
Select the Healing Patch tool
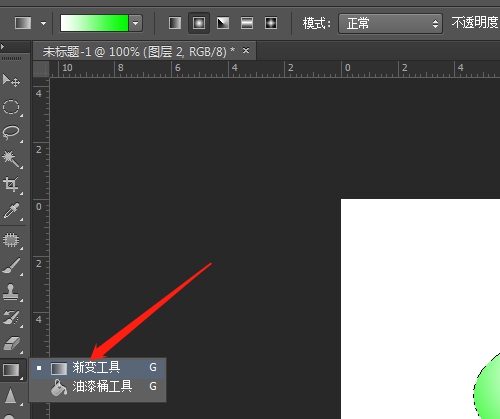pyautogui.click(x=11, y=240)
